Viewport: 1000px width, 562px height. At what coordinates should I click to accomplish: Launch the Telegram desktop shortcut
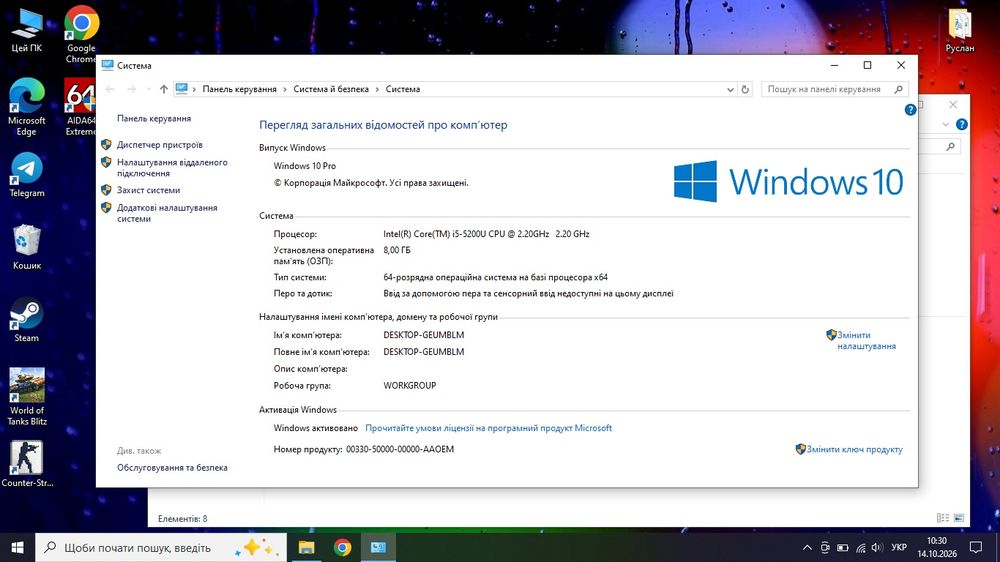pyautogui.click(x=27, y=175)
